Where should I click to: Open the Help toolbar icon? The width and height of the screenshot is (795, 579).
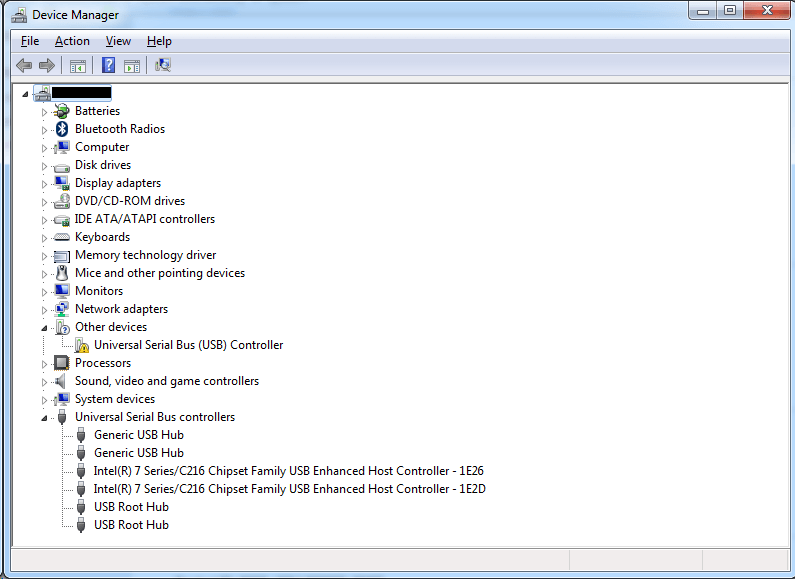109,65
